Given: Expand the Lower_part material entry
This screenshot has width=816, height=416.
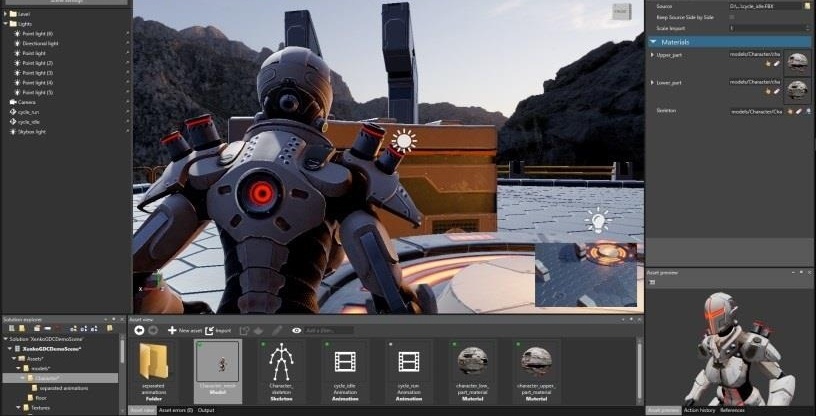Looking at the screenshot, I should pyautogui.click(x=652, y=82).
